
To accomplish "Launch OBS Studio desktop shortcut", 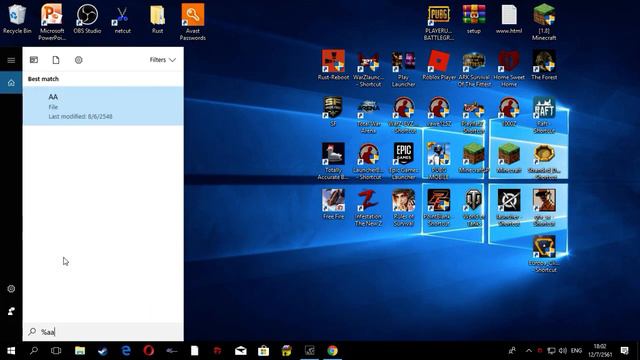I will point(87,19).
